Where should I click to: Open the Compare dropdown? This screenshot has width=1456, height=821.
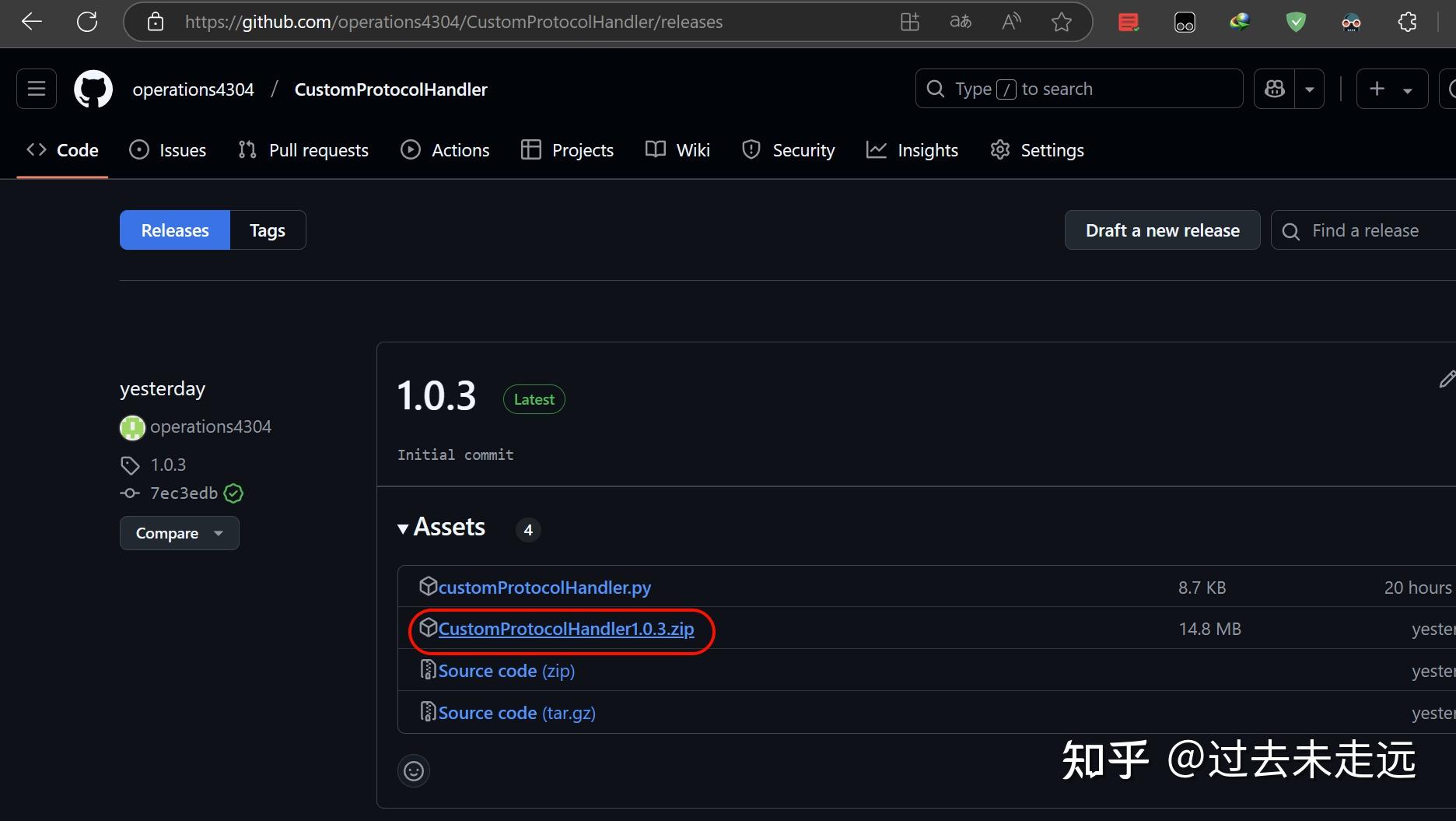click(x=179, y=533)
